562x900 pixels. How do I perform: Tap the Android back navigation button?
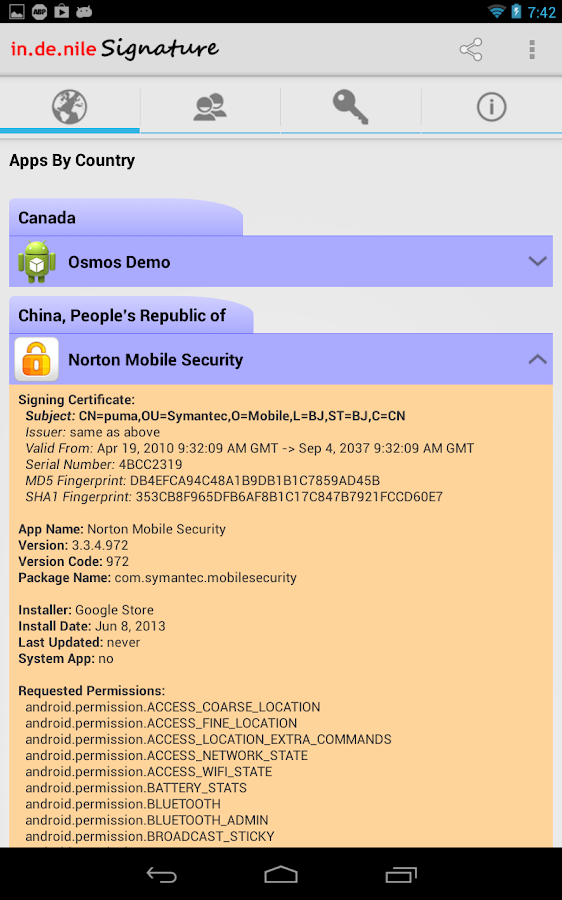tap(161, 875)
